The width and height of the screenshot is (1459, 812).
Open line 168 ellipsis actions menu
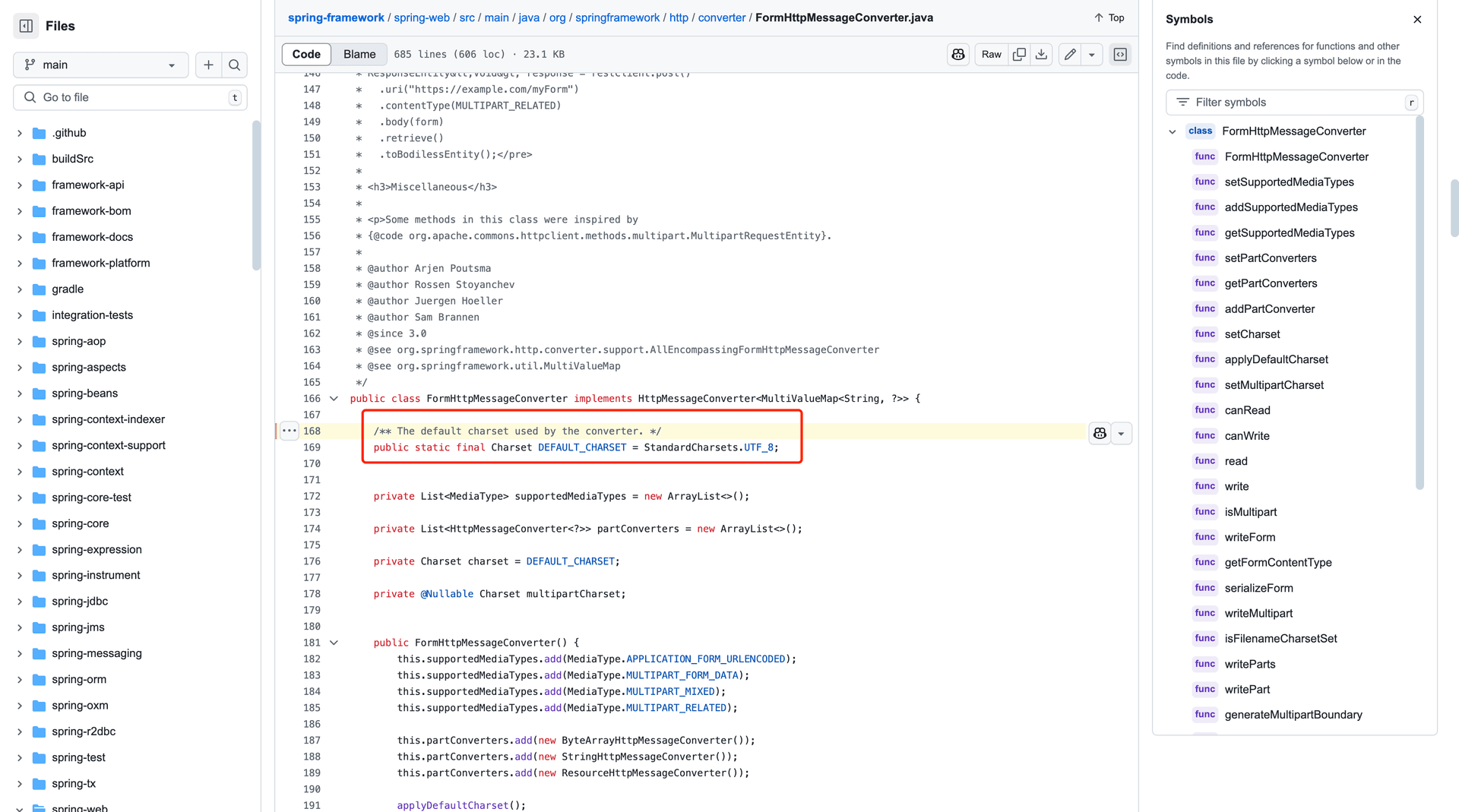pos(289,431)
